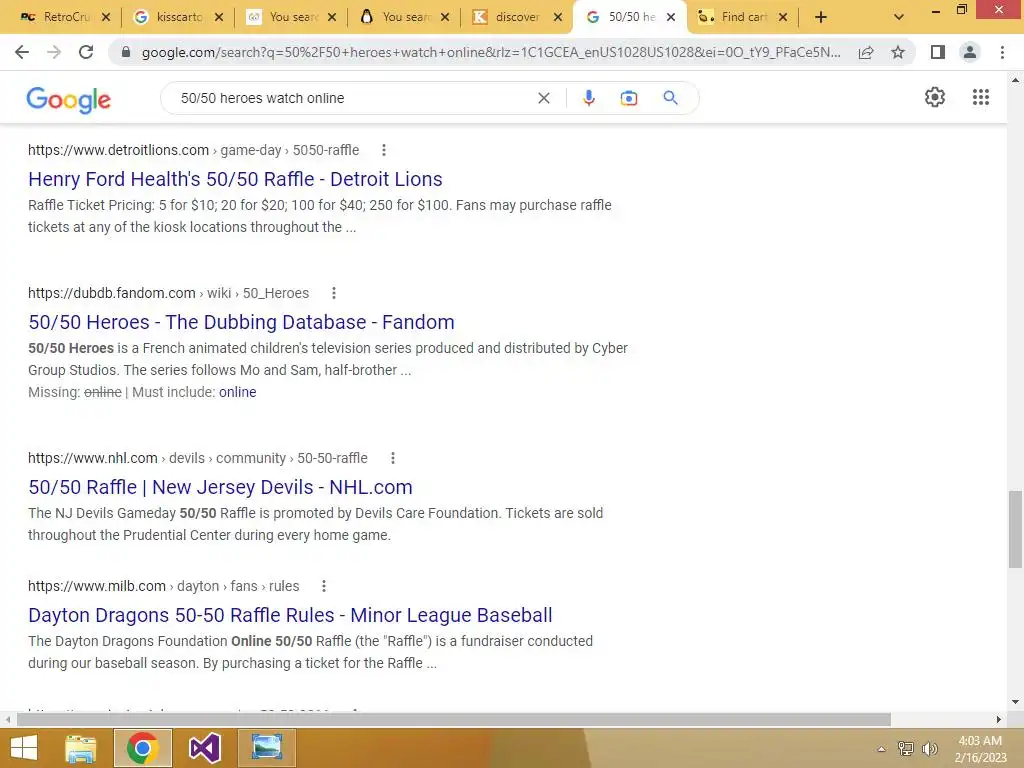The height and width of the screenshot is (768, 1024).
Task: Open the Windows Start menu
Action: (24, 748)
